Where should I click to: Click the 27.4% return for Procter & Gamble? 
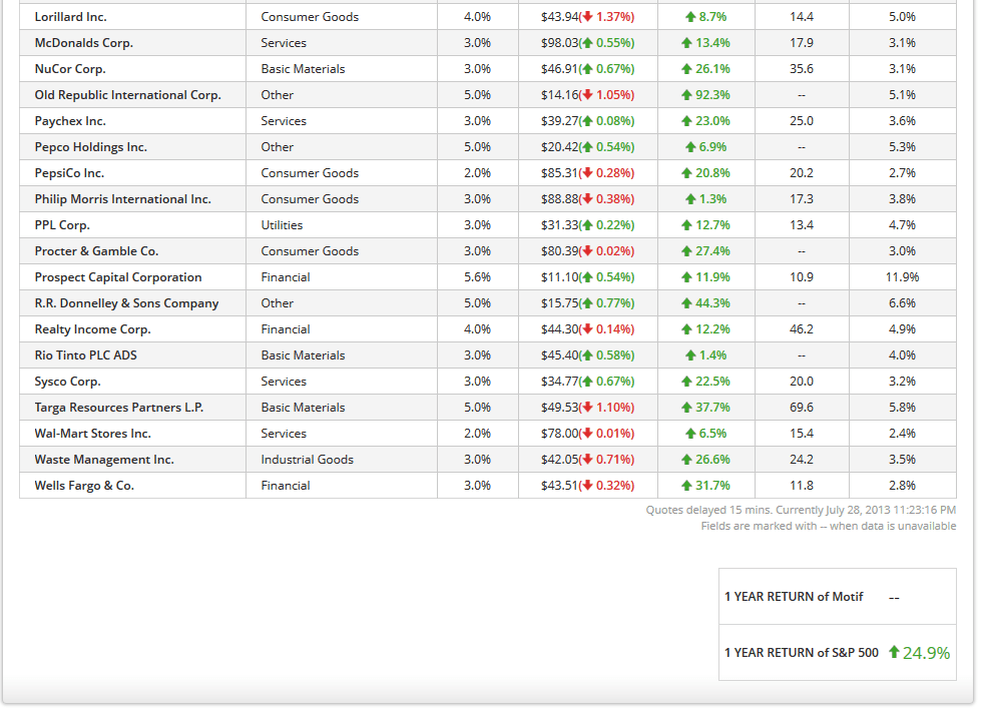tap(712, 252)
